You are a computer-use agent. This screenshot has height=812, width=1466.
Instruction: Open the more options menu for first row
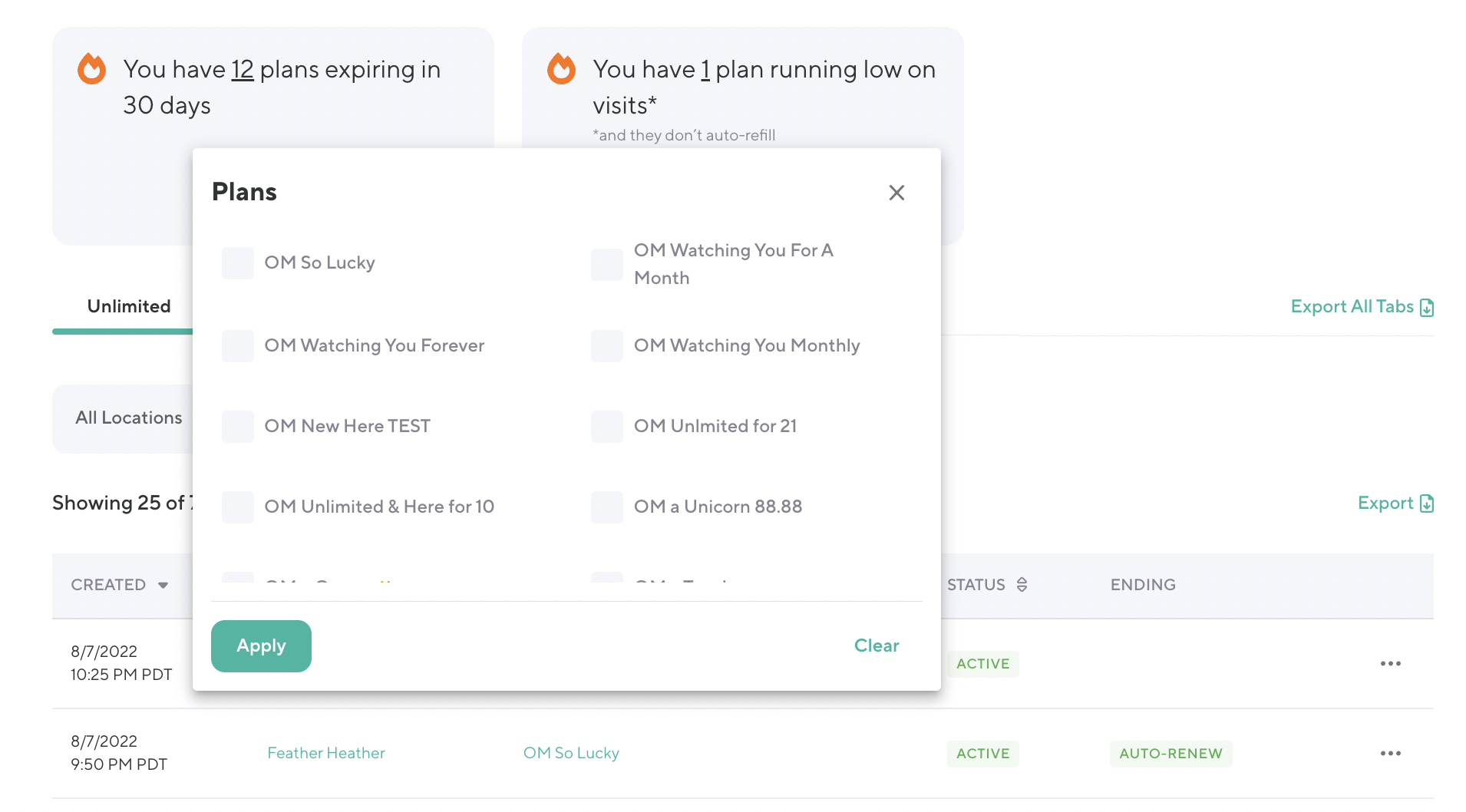click(x=1390, y=664)
